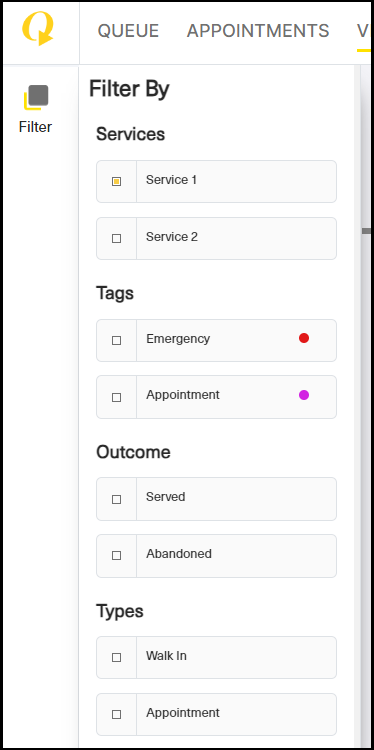The image size is (374, 750).
Task: Tick the Appointment type checkbox
Action: point(116,715)
